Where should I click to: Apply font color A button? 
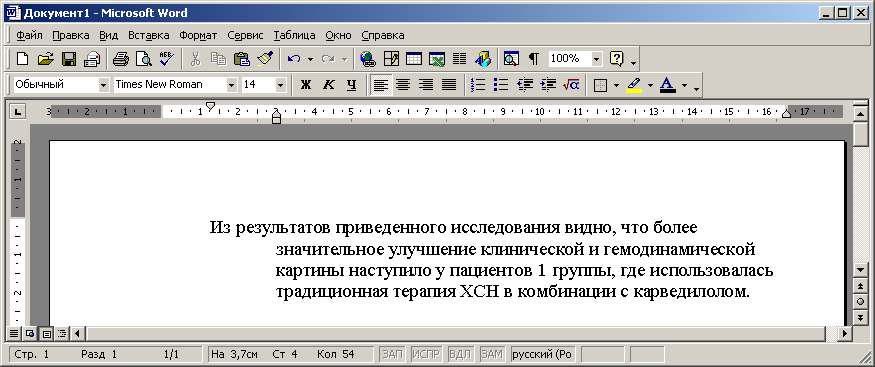click(x=668, y=85)
